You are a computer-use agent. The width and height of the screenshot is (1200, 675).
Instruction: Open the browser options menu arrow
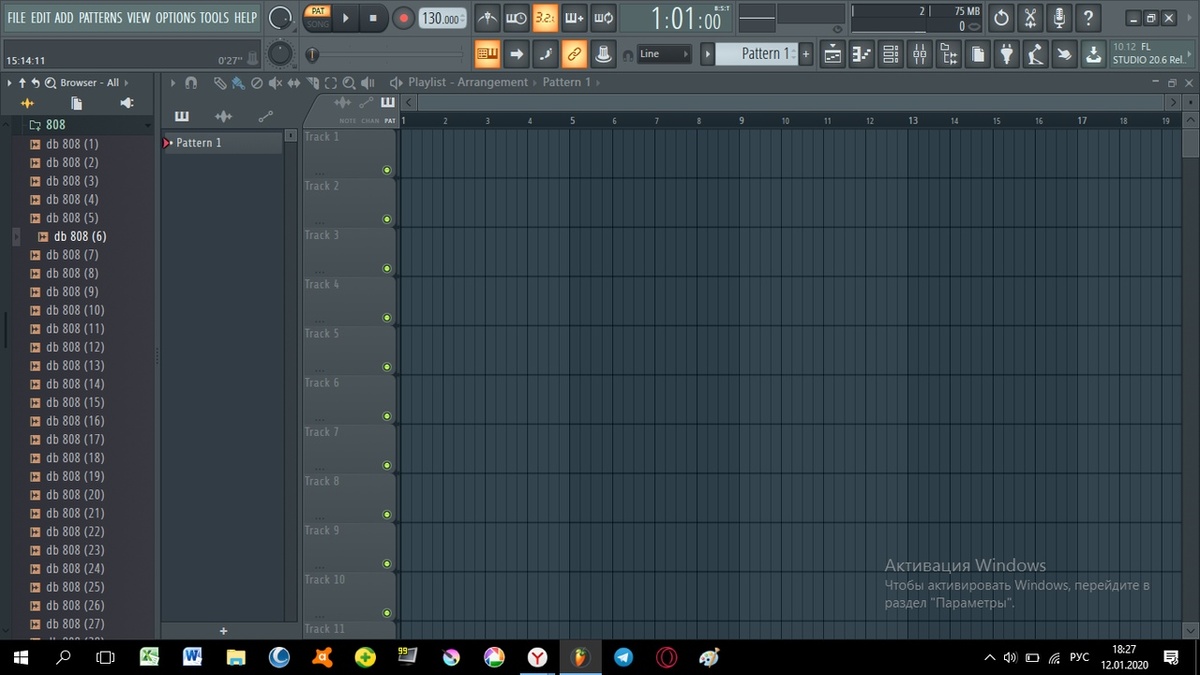[9, 83]
